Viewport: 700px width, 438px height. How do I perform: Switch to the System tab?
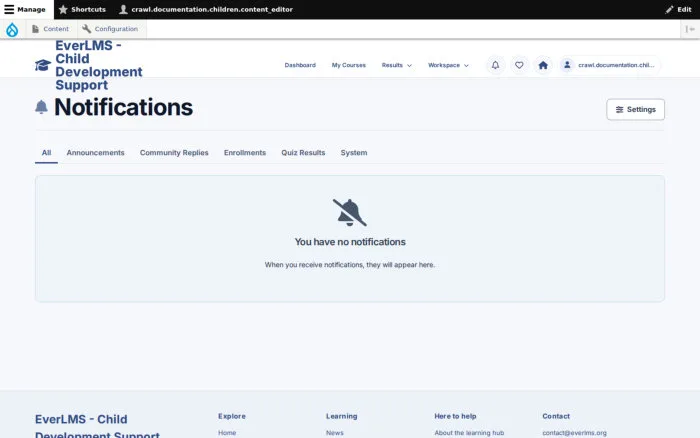pyautogui.click(x=354, y=153)
